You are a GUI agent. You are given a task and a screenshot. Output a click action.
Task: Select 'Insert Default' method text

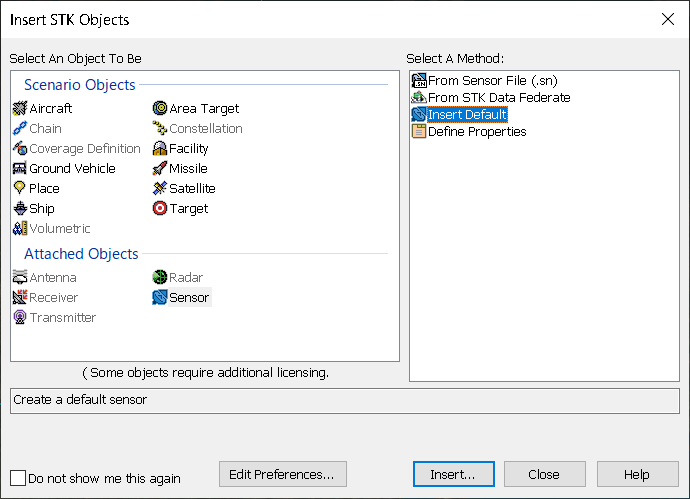tap(467, 114)
